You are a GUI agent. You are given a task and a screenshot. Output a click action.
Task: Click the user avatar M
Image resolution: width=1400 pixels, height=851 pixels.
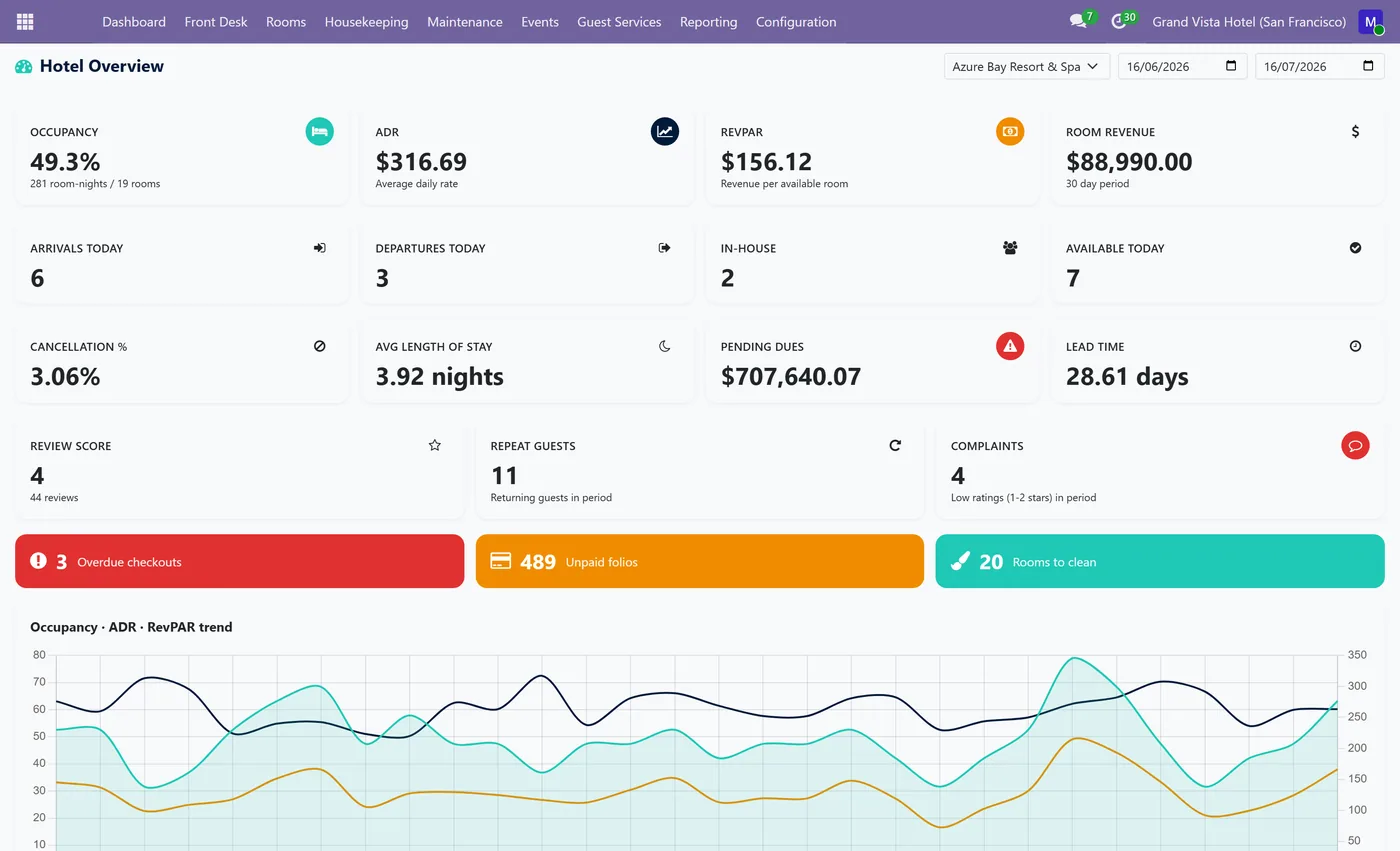[1370, 21]
